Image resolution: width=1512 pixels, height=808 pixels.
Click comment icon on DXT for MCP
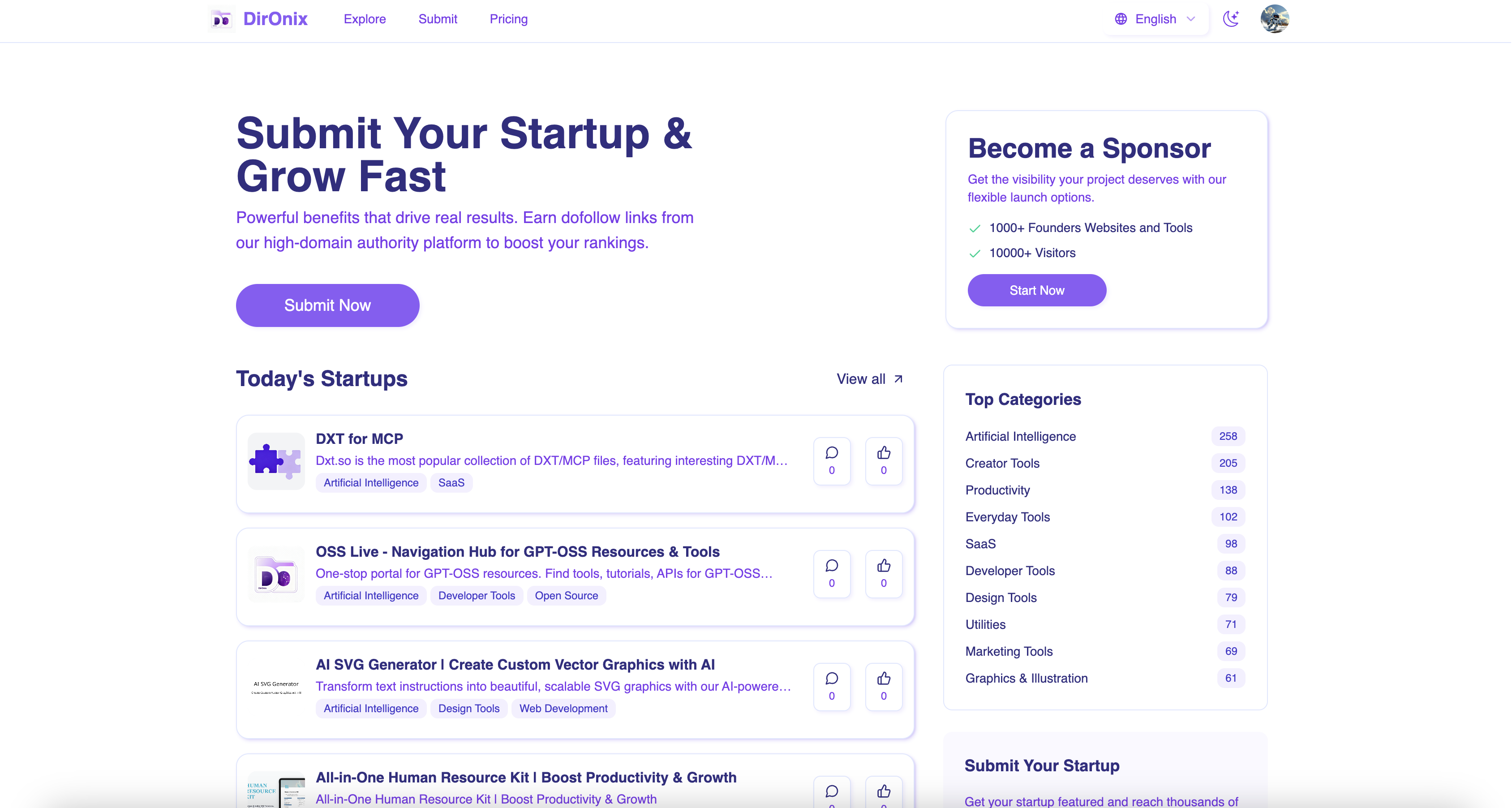click(x=832, y=460)
